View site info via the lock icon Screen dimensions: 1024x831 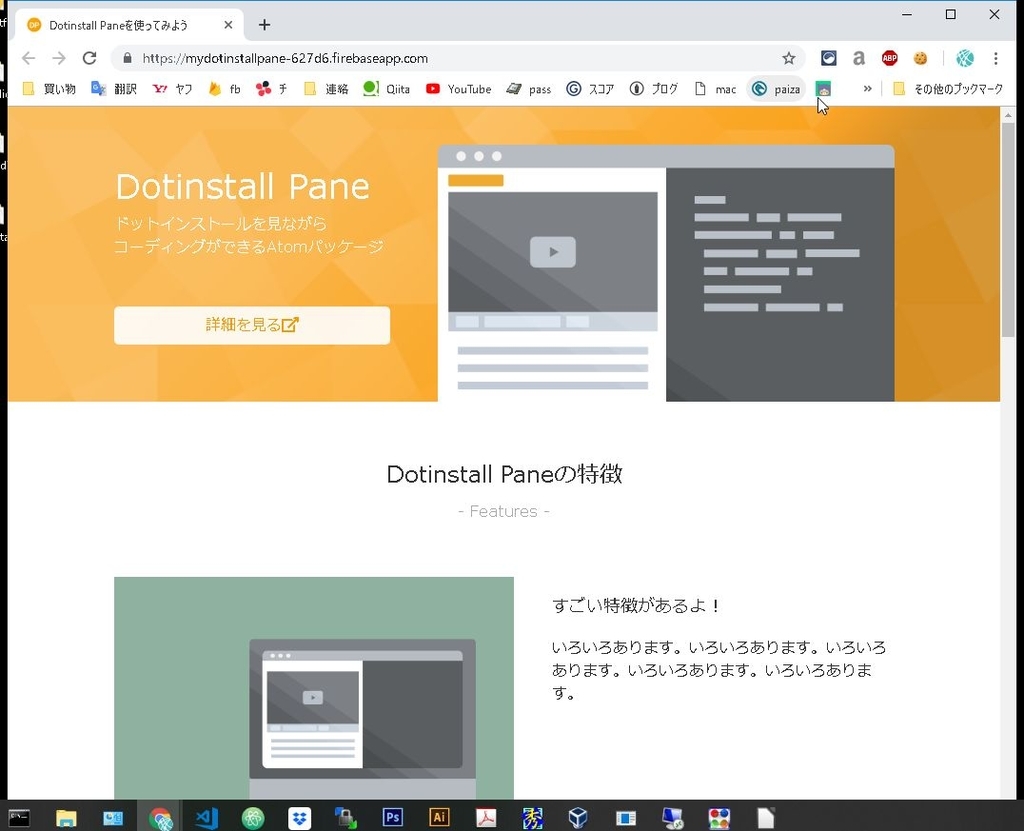pos(127,58)
